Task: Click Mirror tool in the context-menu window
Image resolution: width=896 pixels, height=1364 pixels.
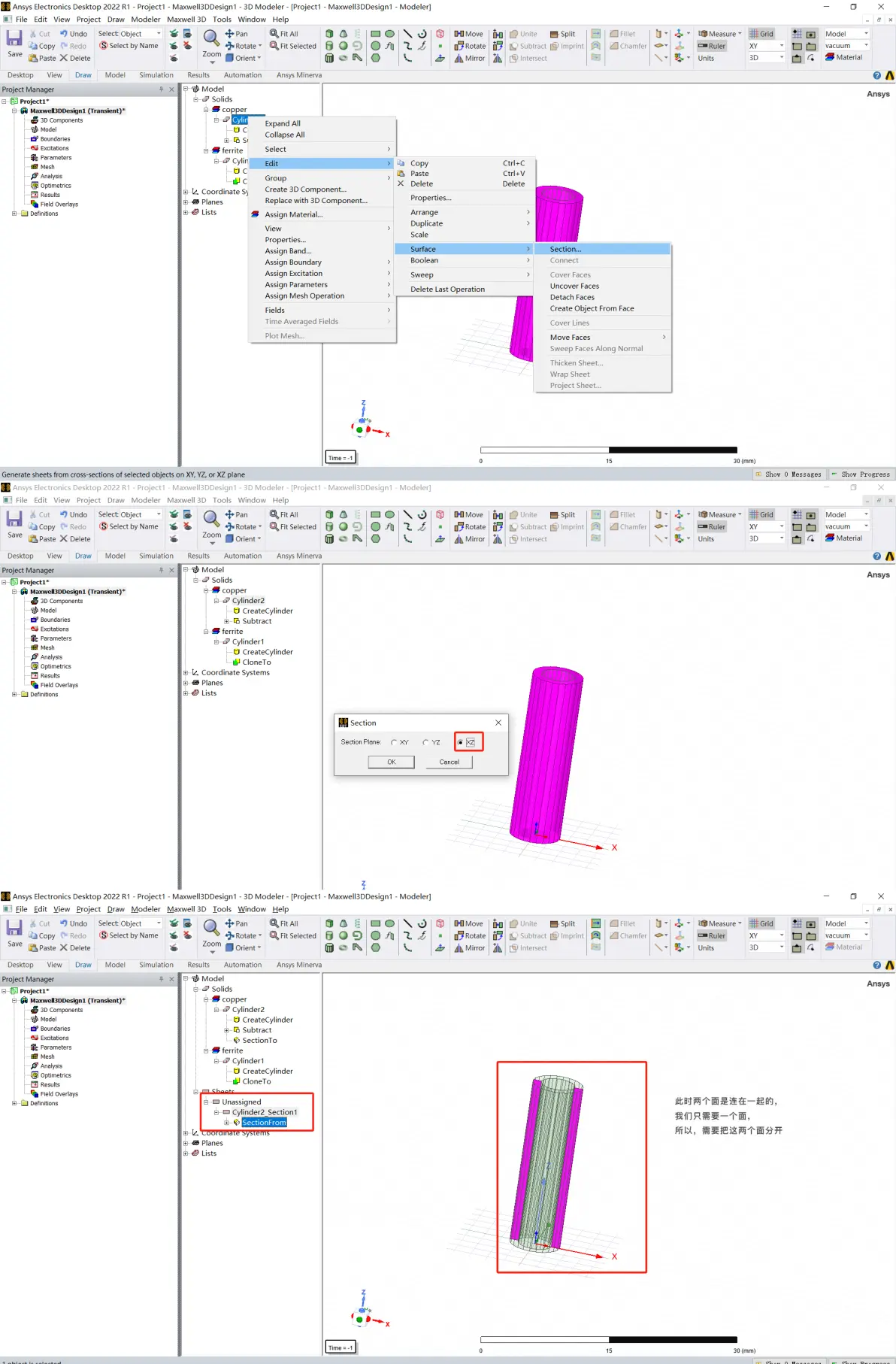Action: pyautogui.click(x=470, y=58)
